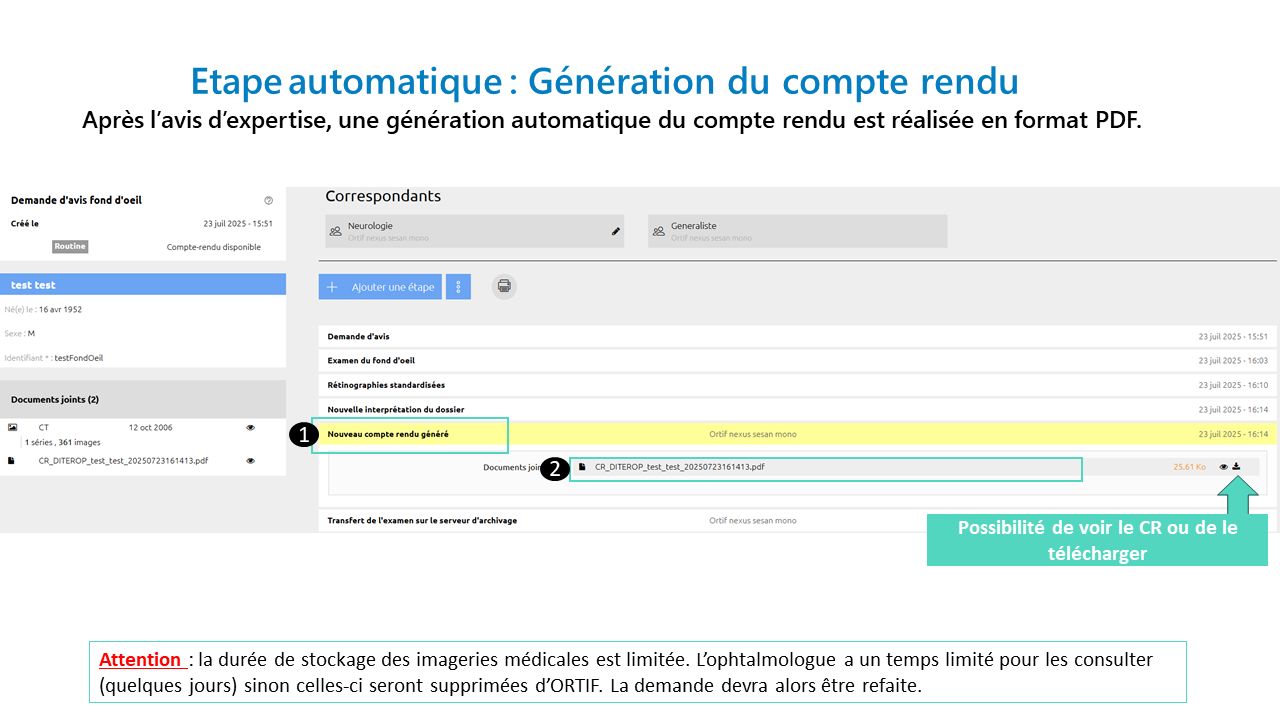Click the CT image icon in Documents joints
Viewport: 1280px width, 720px height.
pos(12,427)
